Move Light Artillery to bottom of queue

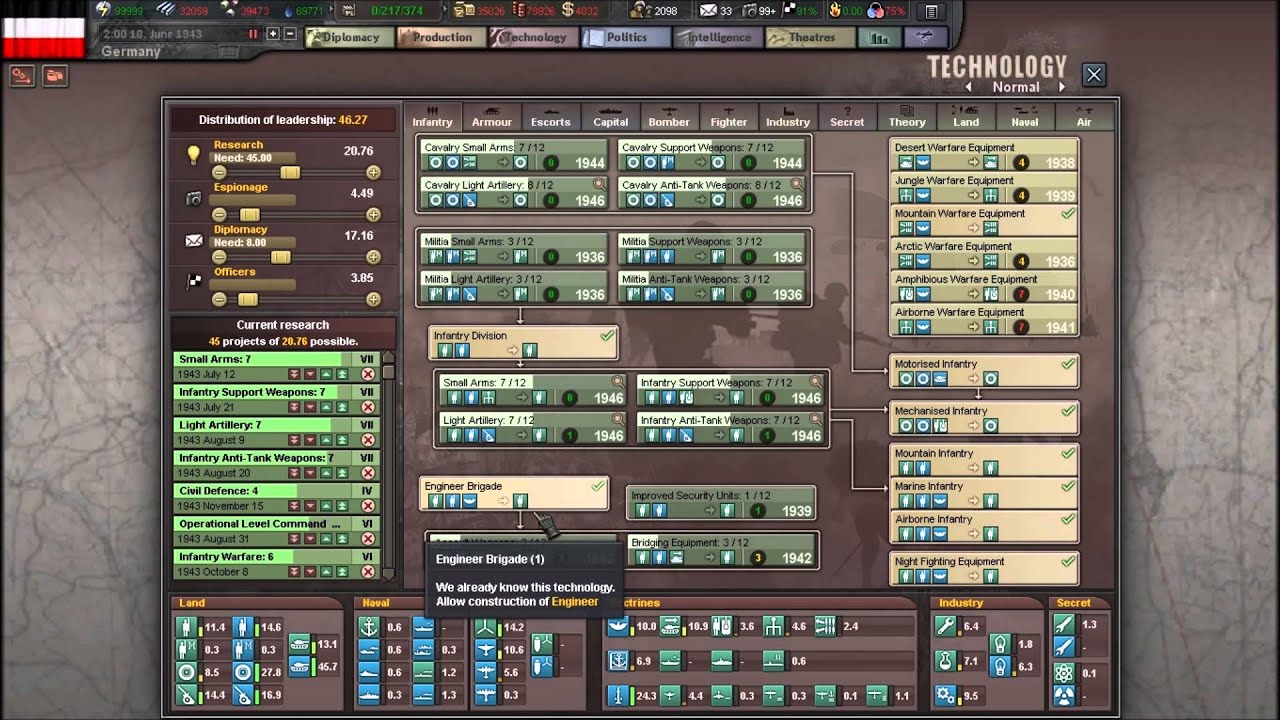click(294, 440)
